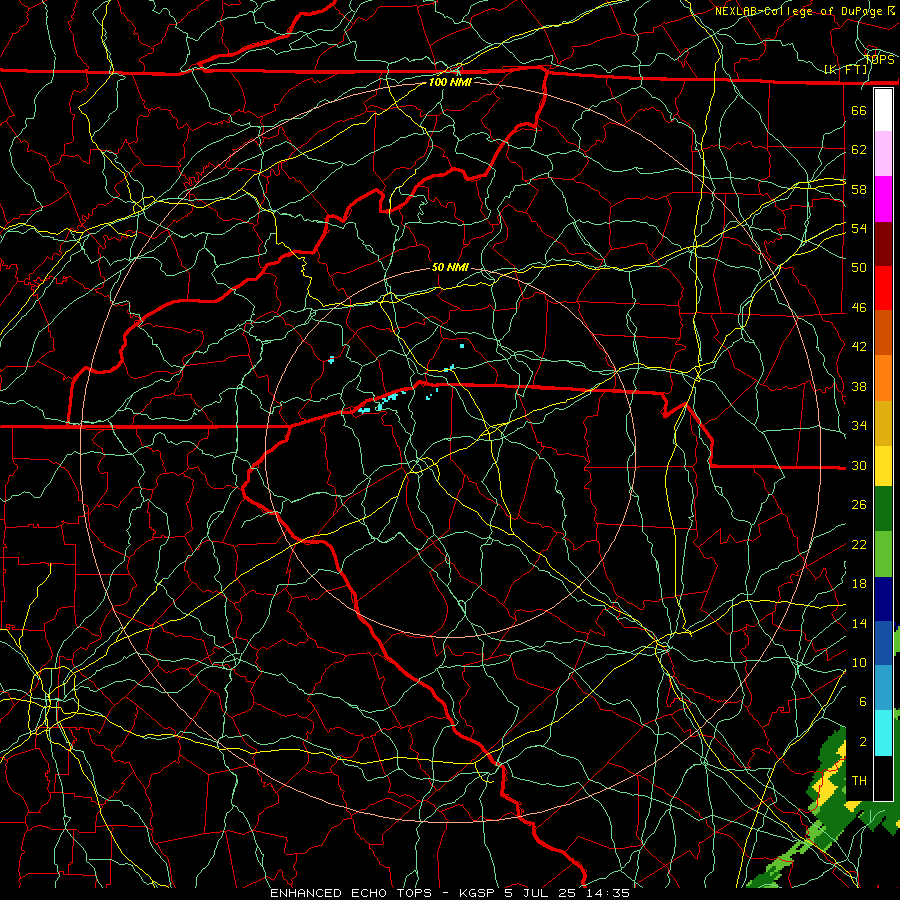900x900 pixels.
Task: Select the dark green legend color band
Action: (883, 509)
